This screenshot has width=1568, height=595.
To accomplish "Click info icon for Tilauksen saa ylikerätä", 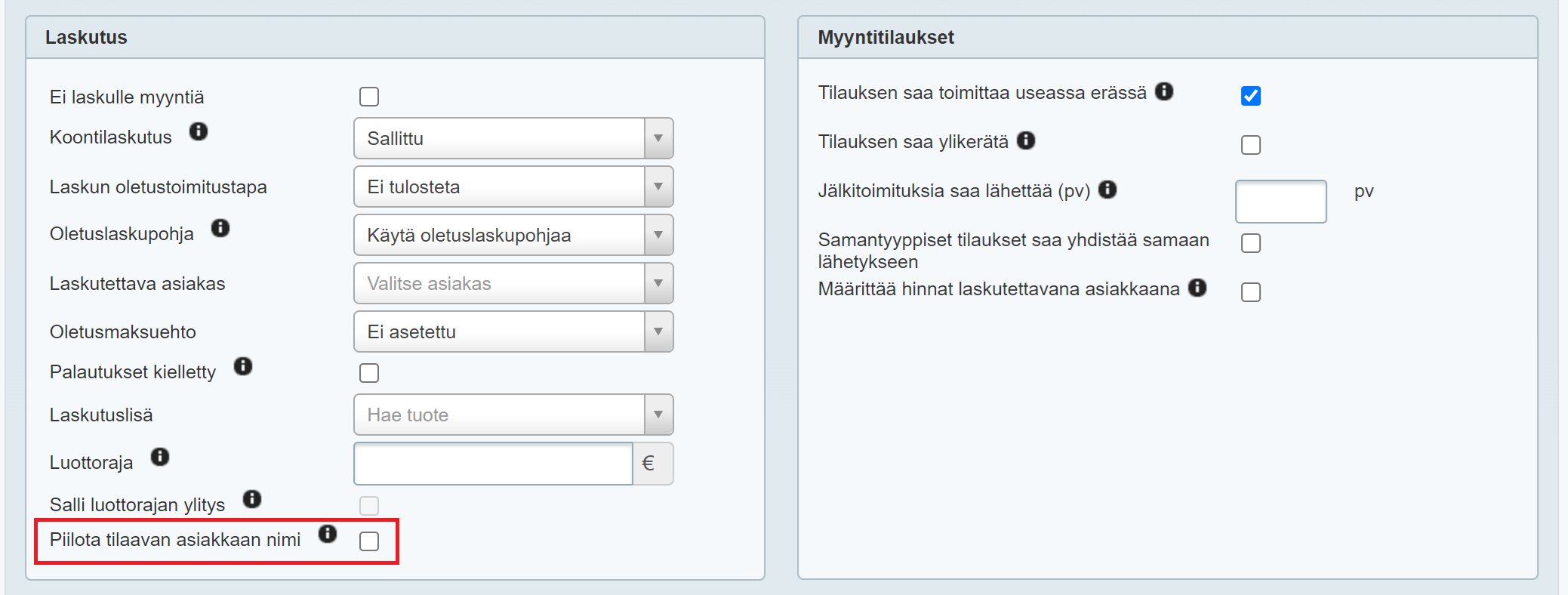I will coord(1026,140).
